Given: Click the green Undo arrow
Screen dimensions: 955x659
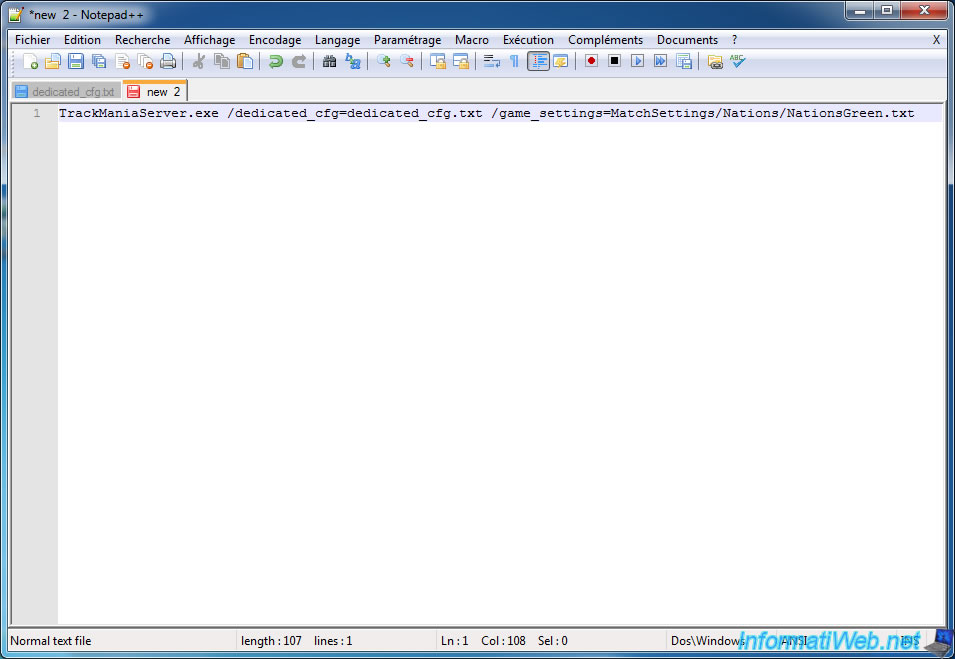Looking at the screenshot, I should point(275,61).
